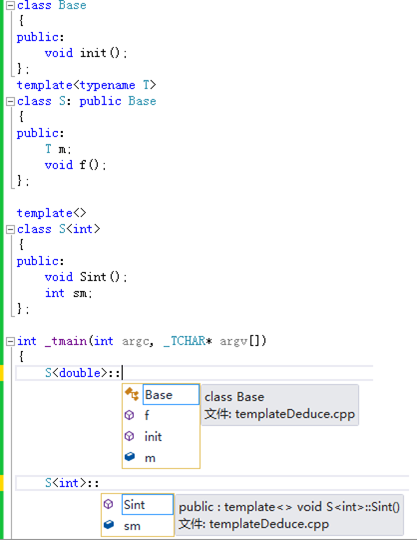
Task: Click 'Base' in 'class S: public Base'
Action: click(142, 101)
